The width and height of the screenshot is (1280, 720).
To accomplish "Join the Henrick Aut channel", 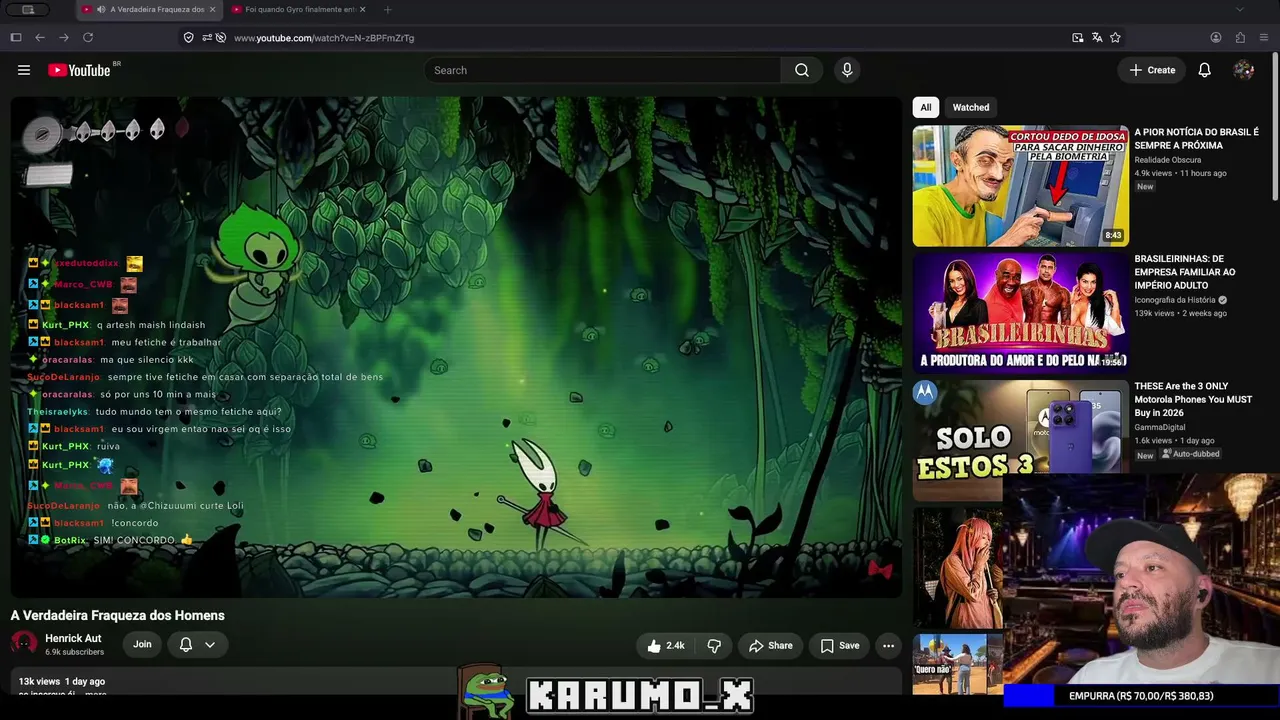I will click(142, 645).
